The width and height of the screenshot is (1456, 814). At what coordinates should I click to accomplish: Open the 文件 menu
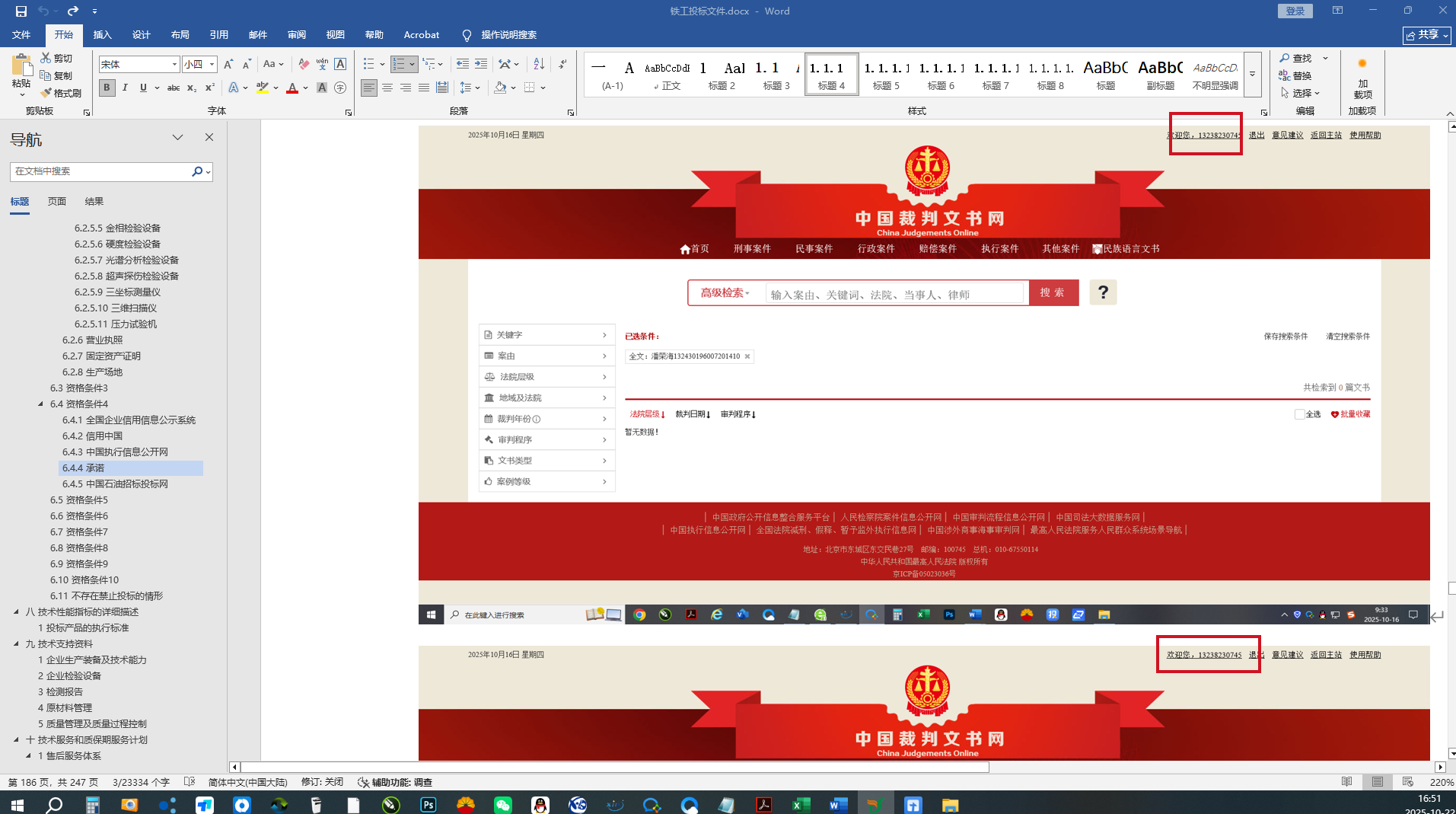[21, 35]
